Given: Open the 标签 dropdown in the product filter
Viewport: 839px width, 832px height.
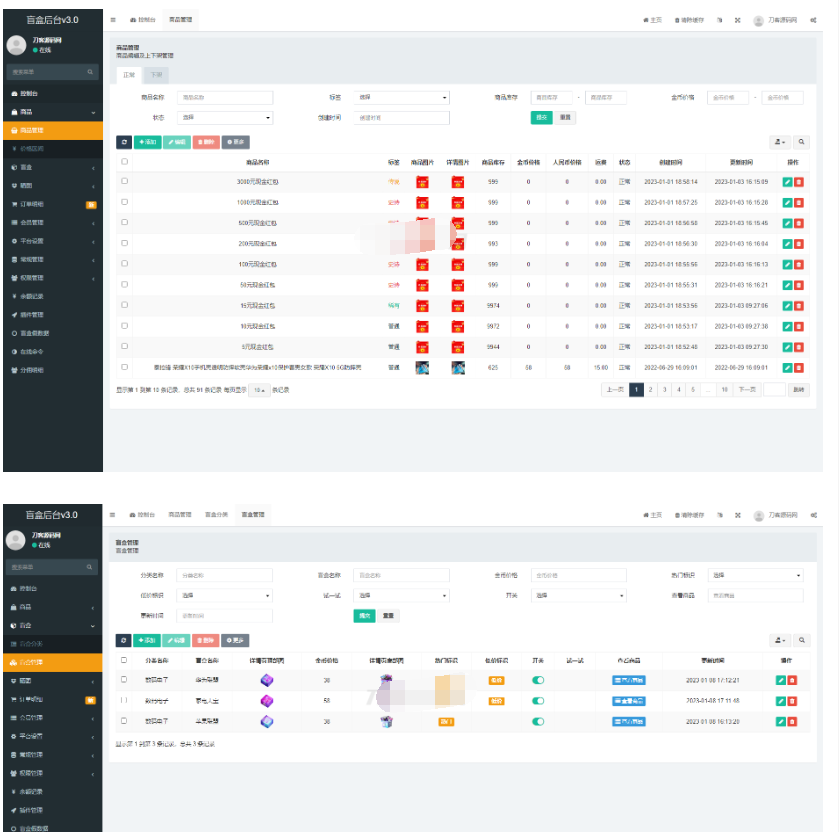Looking at the screenshot, I should (403, 98).
